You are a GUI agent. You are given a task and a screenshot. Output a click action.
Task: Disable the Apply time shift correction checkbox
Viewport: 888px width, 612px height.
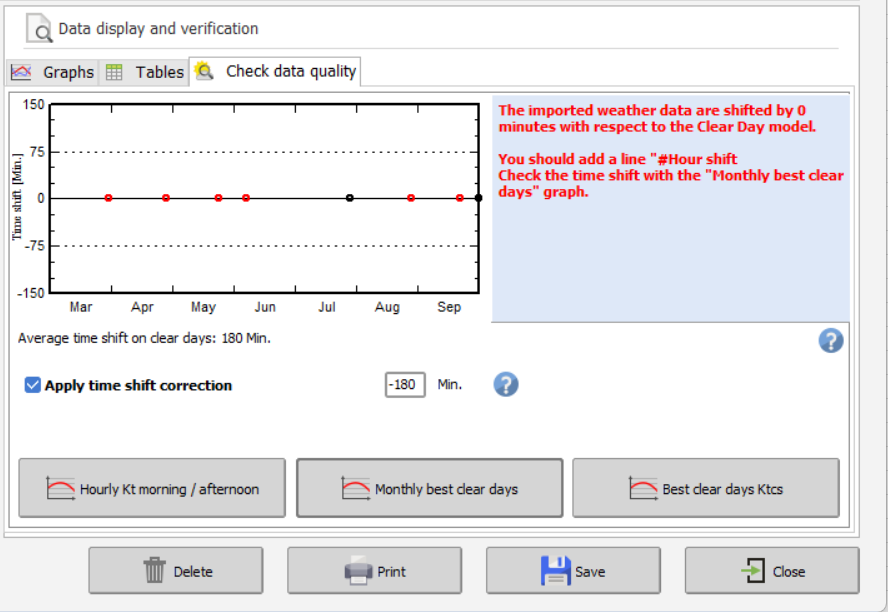[x=33, y=385]
